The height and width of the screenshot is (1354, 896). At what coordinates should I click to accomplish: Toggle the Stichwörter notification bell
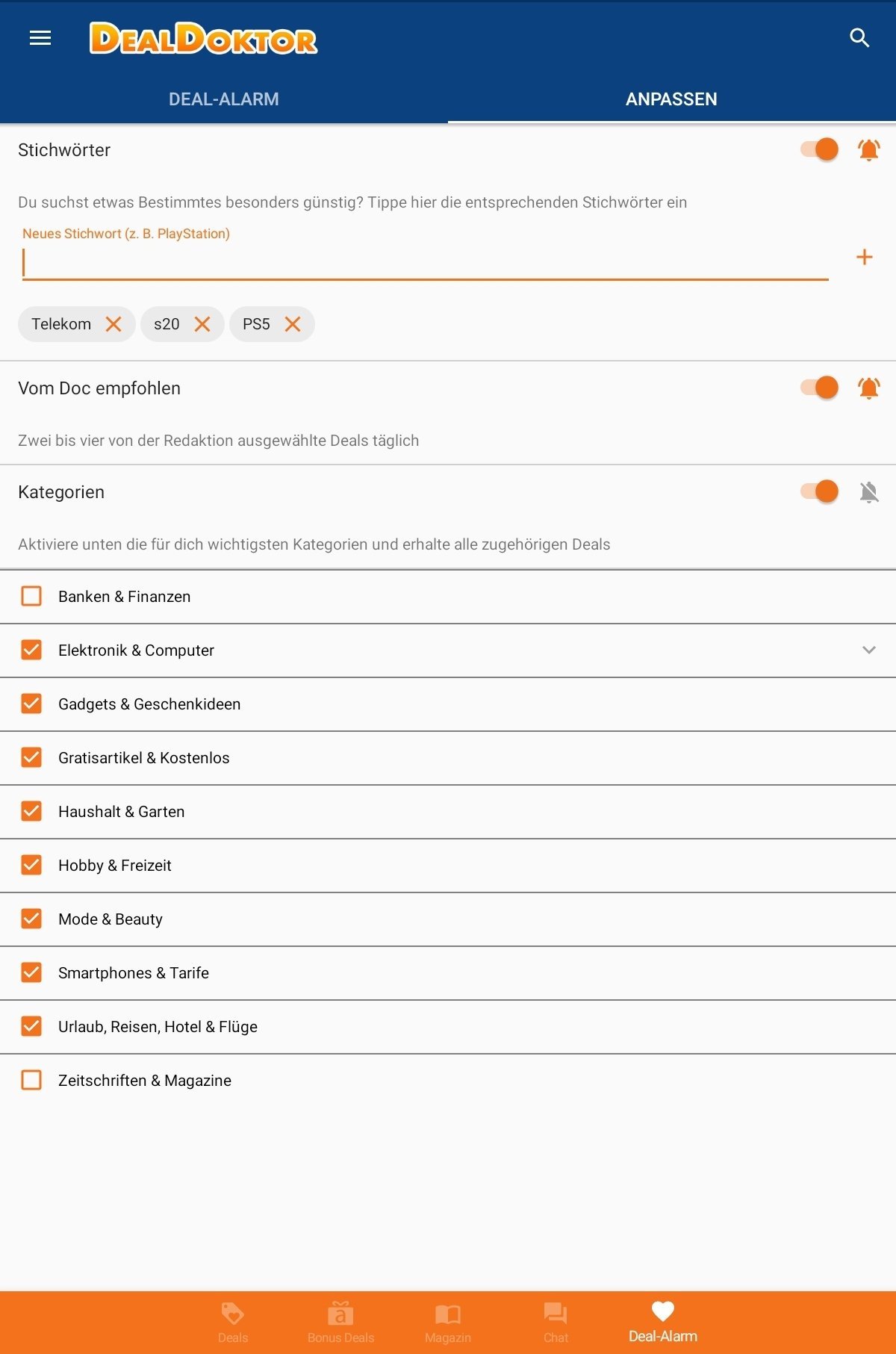[x=868, y=149]
